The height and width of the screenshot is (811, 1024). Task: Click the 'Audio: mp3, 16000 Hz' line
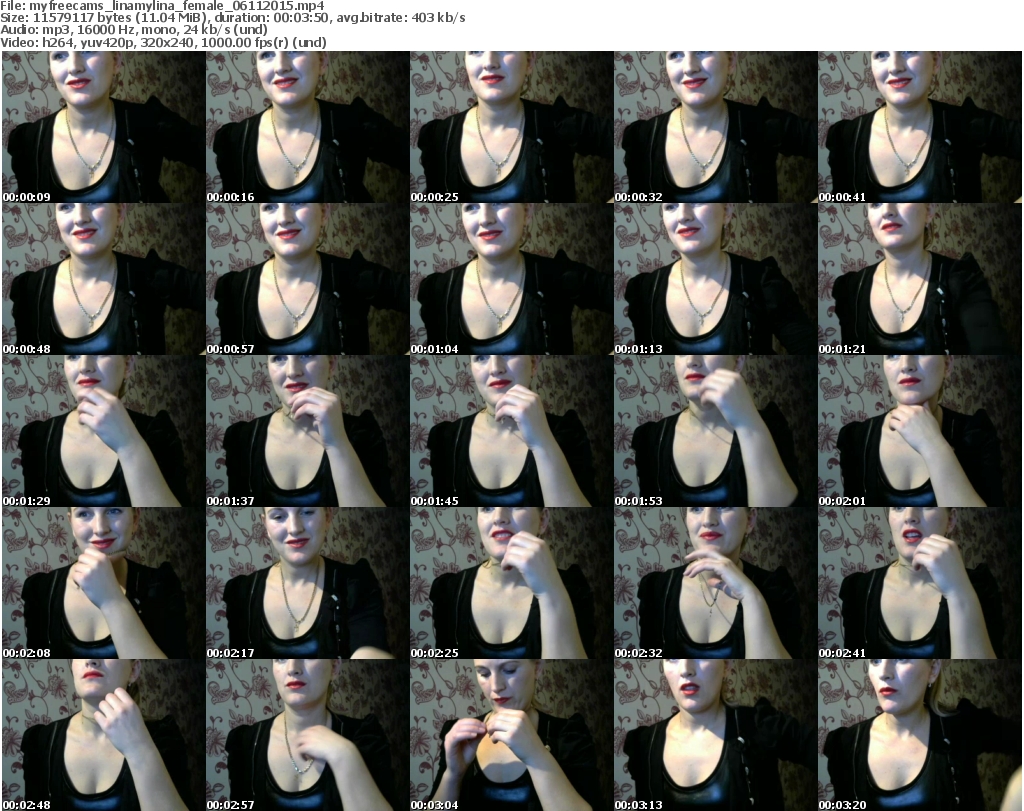coord(134,29)
